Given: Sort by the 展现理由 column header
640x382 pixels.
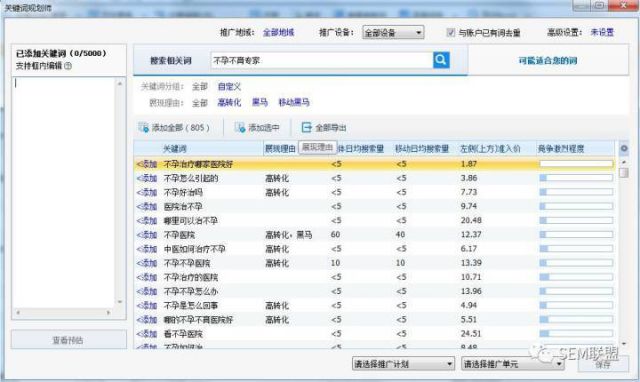Looking at the screenshot, I should pyautogui.click(x=280, y=149).
